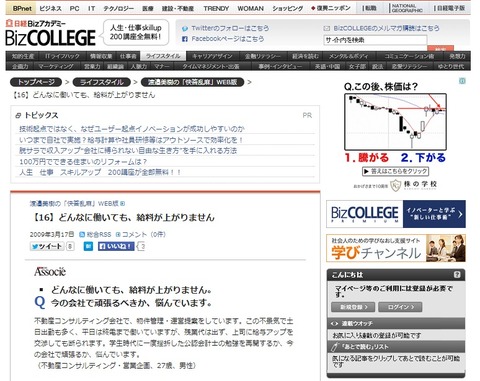Viewport: 480px width, 381px height.
Task: Open the BPnet tab in top bar
Action: coord(22,8)
